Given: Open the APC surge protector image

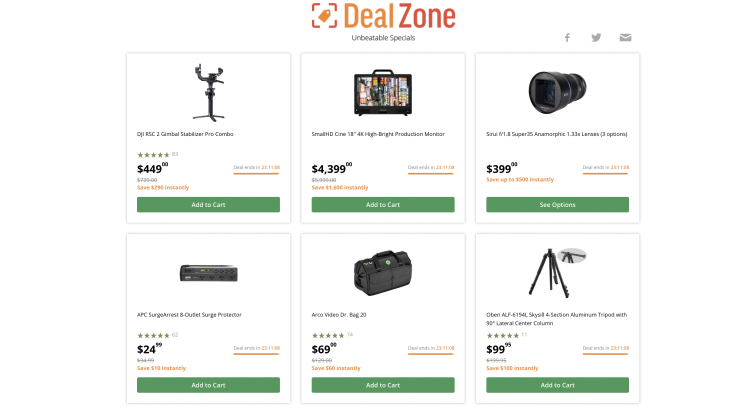Looking at the screenshot, I should 209,273.
